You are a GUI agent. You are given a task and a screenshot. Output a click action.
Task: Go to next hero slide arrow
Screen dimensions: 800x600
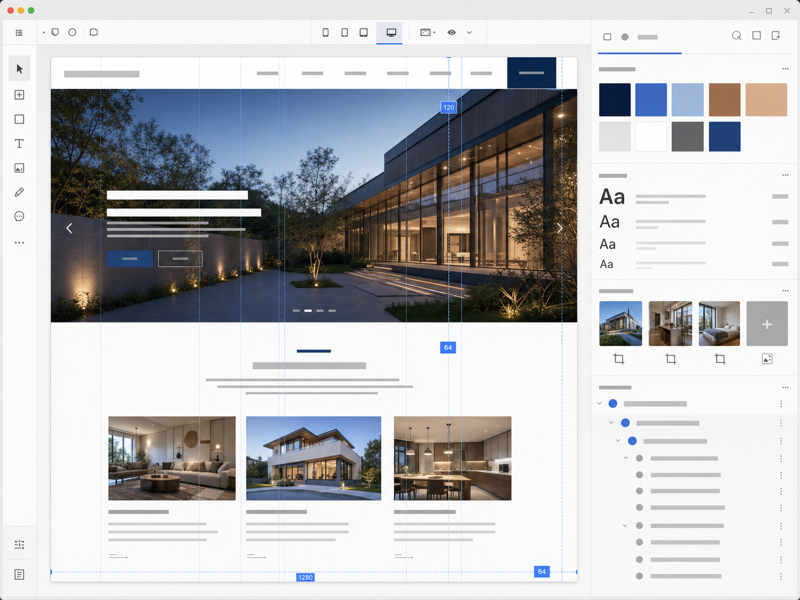click(560, 228)
